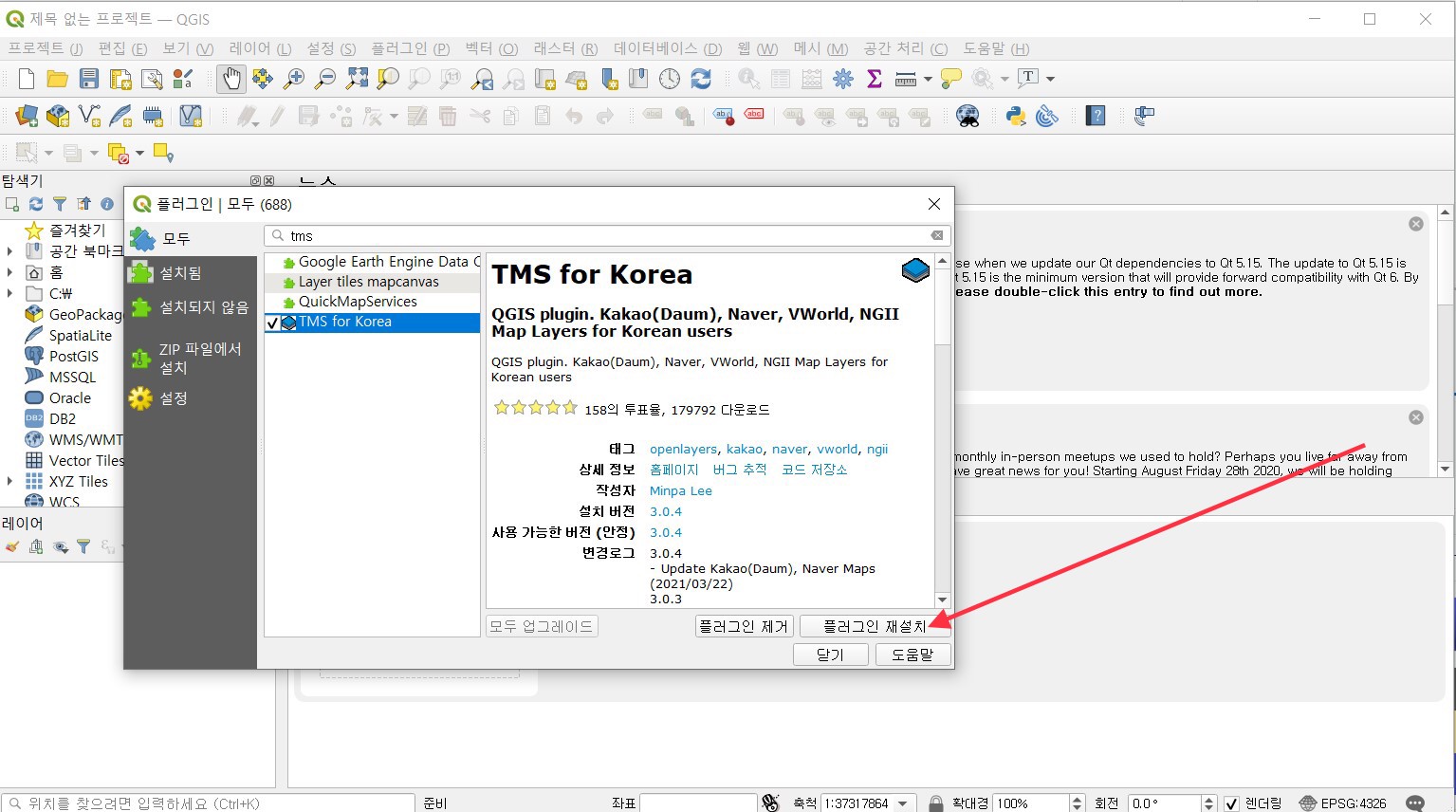The width and height of the screenshot is (1456, 812).
Task: Click the locator search bar at bottom left
Action: (x=208, y=803)
